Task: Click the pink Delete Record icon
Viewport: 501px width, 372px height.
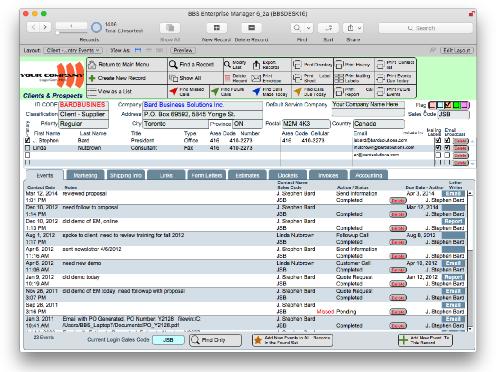Action: 228,78
